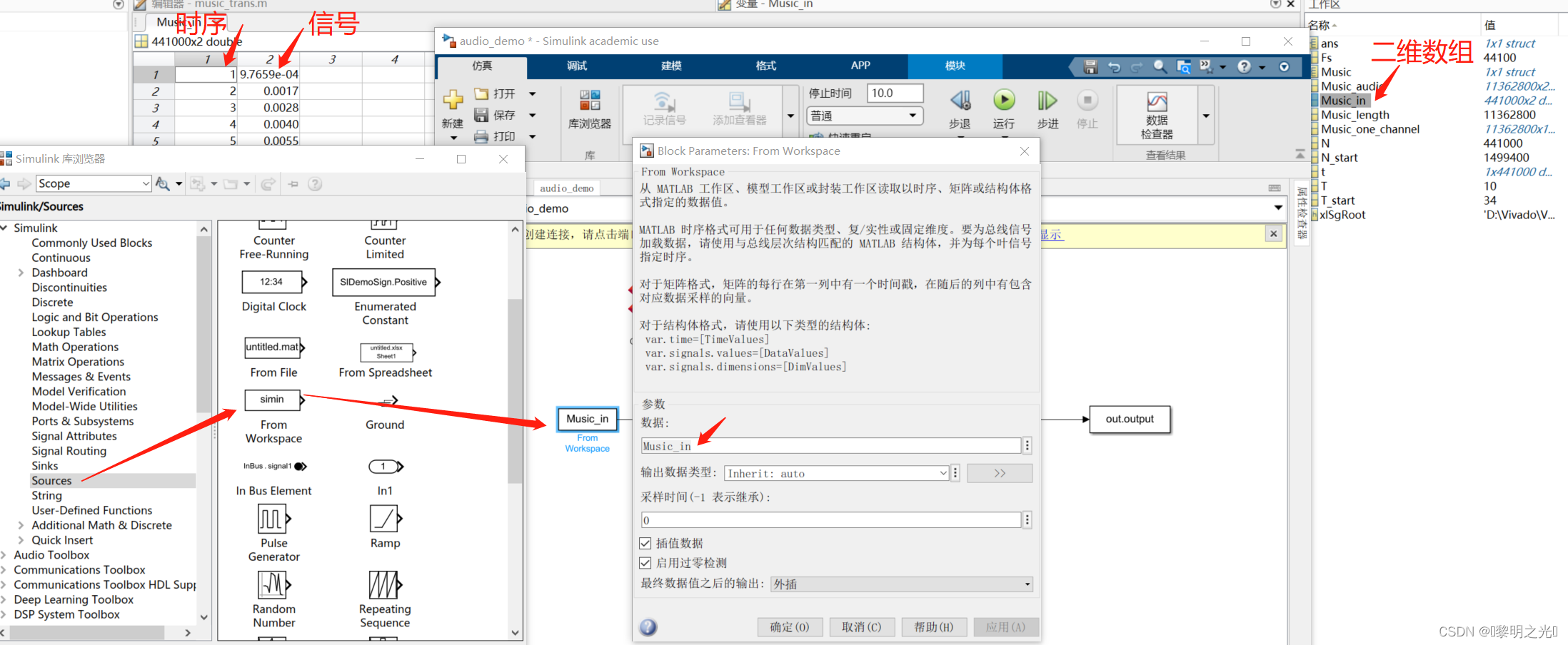Screen dimensions: 1568x645
Task: Click the out.output block on the canvas
Action: [1130, 419]
